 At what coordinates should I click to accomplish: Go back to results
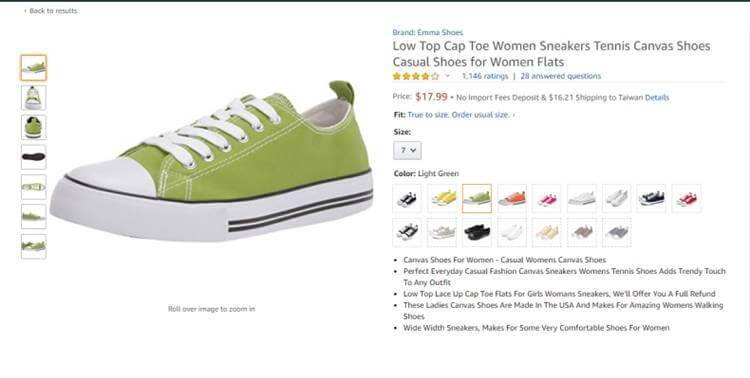pyautogui.click(x=51, y=11)
